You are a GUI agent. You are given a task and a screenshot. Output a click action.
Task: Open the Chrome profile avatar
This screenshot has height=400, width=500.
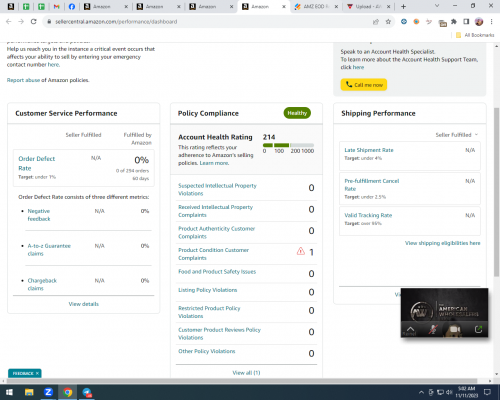(479, 22)
